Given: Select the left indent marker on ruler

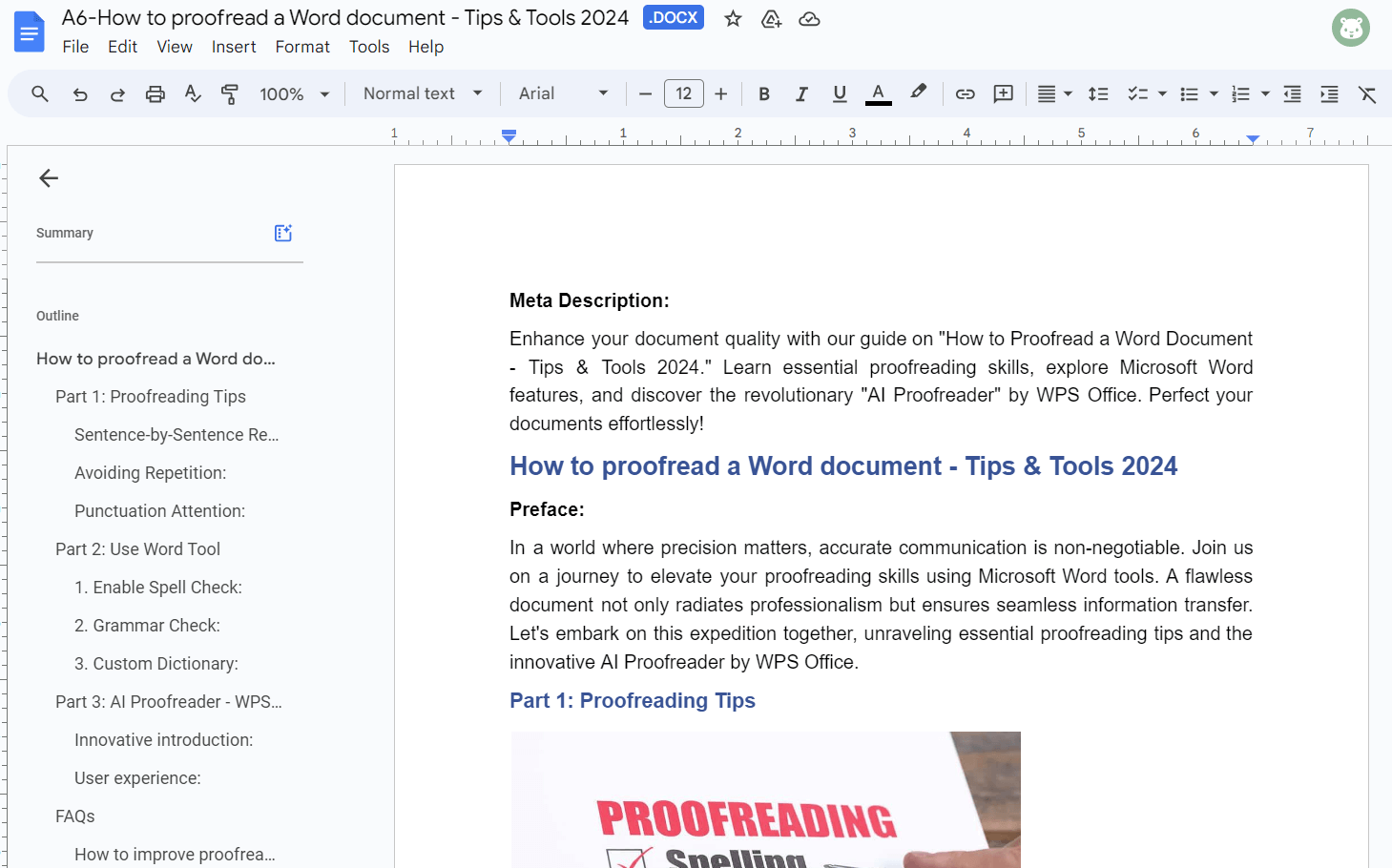Looking at the screenshot, I should (509, 137).
